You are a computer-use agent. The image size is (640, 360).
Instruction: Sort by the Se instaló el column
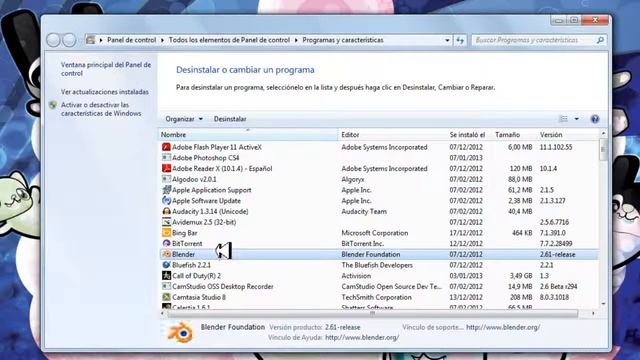(x=469, y=134)
